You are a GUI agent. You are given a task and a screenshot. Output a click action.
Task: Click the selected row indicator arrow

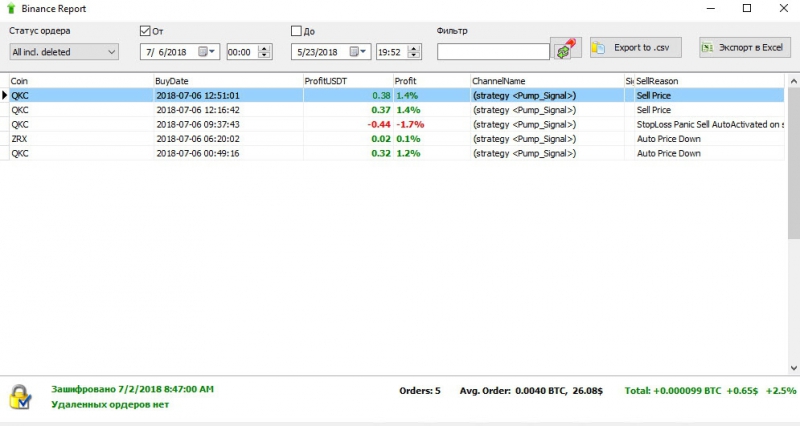coord(5,95)
